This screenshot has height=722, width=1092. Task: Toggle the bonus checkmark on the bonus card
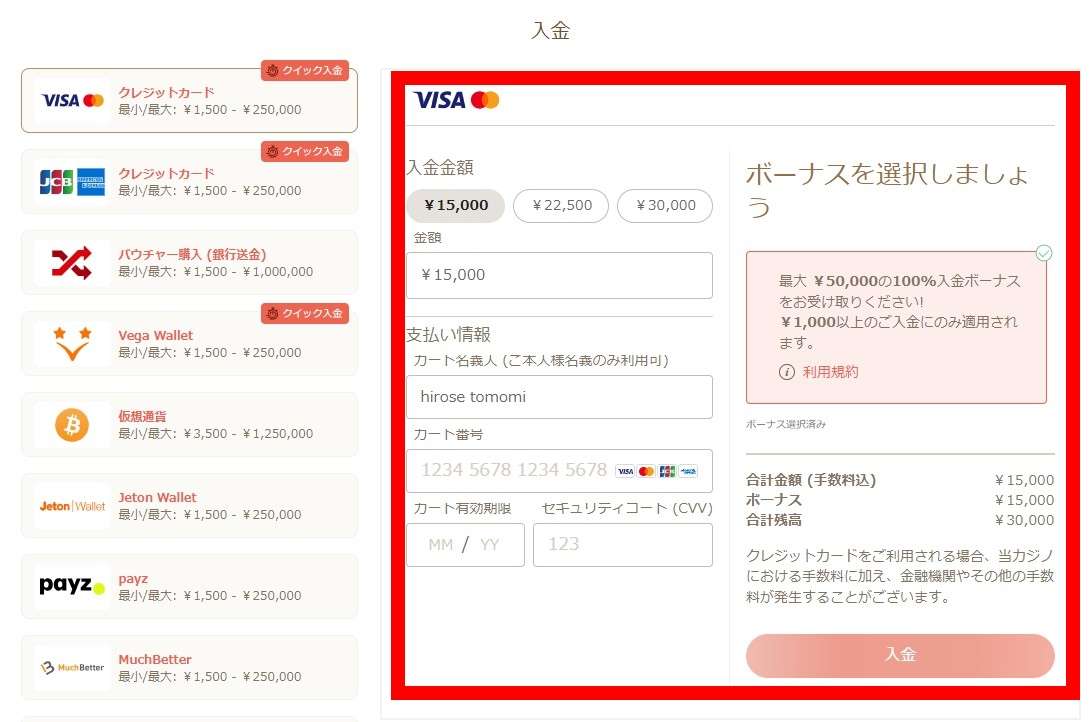(1043, 253)
